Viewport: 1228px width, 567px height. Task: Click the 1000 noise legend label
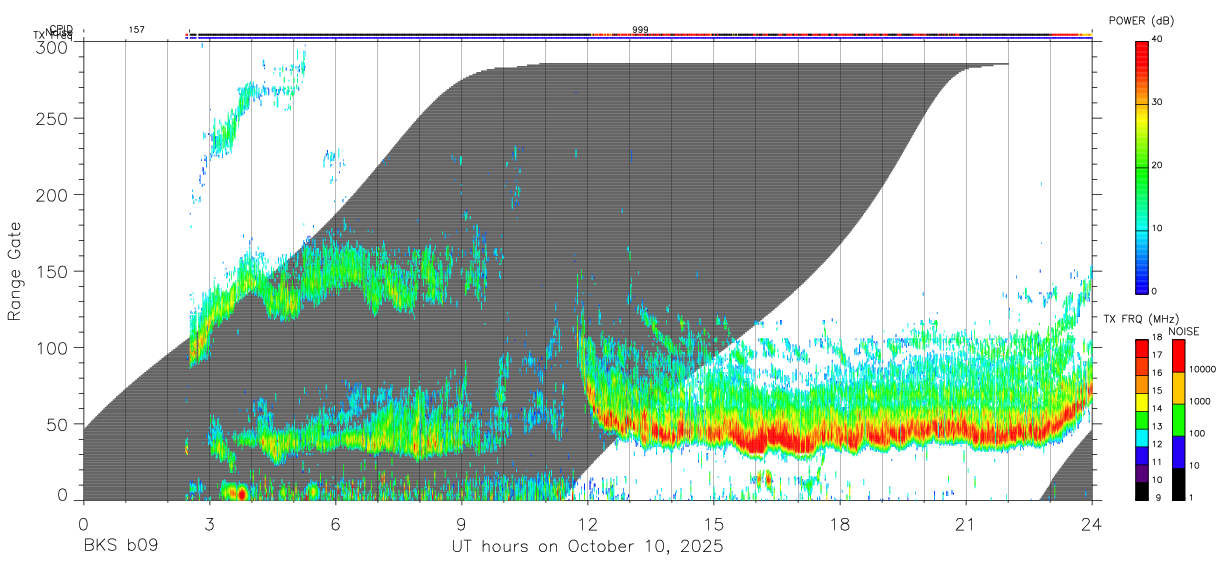[1199, 400]
